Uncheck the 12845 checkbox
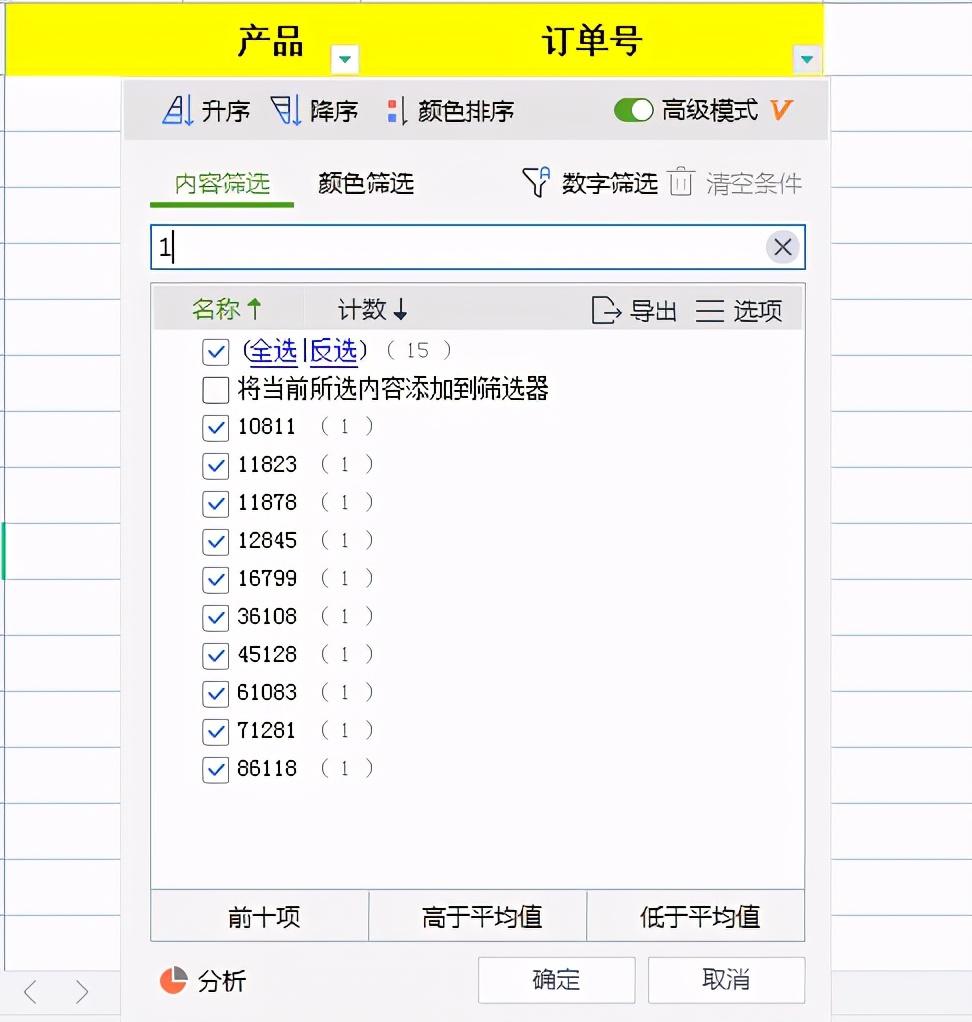Viewport: 972px width, 1022px height. point(215,541)
